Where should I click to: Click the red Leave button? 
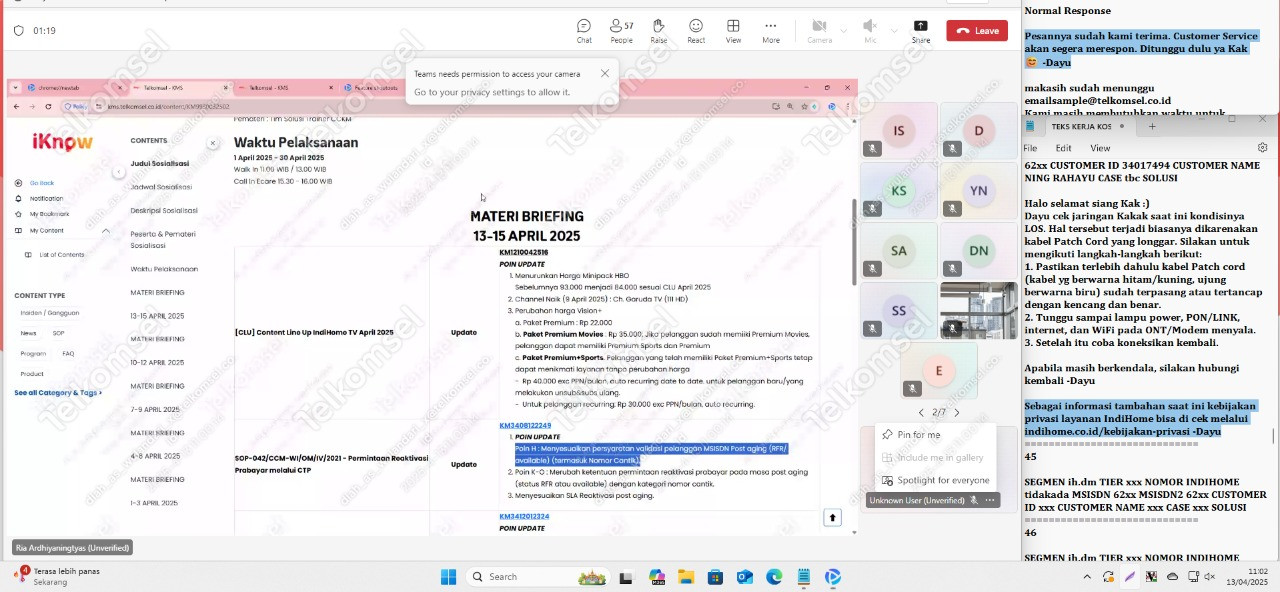[977, 31]
